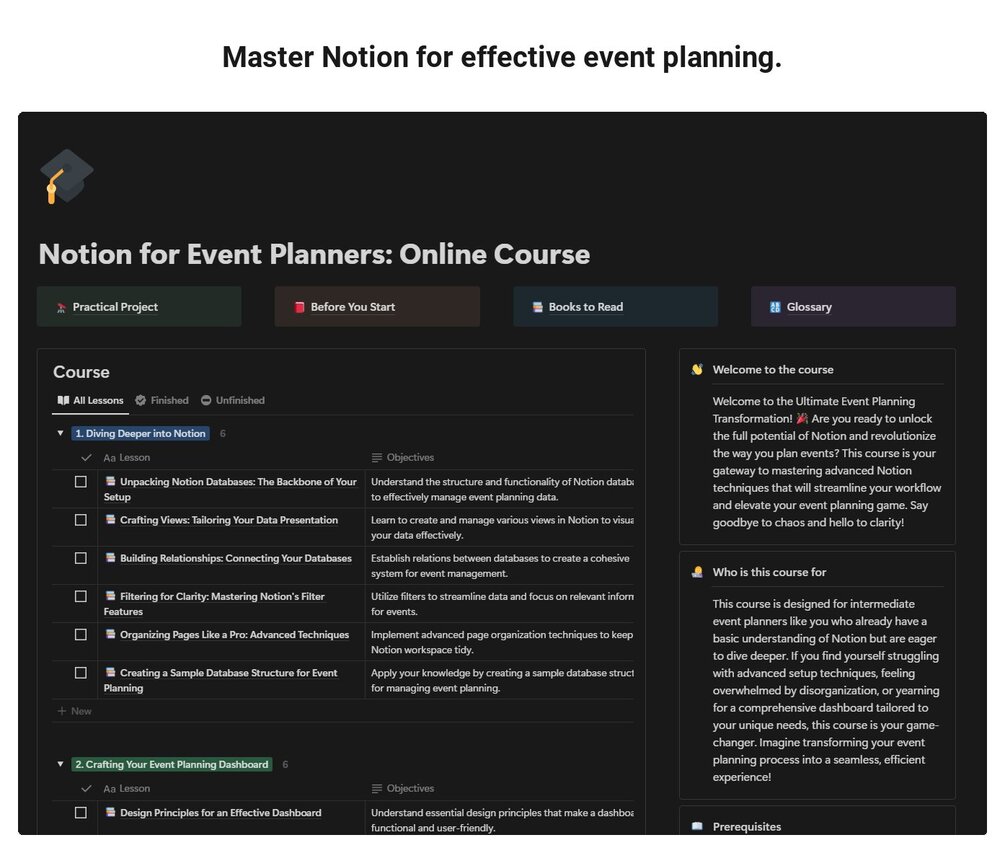Check the Crafting Views lesson checkbox
Viewport: 1005px width, 853px height.
pyautogui.click(x=81, y=520)
